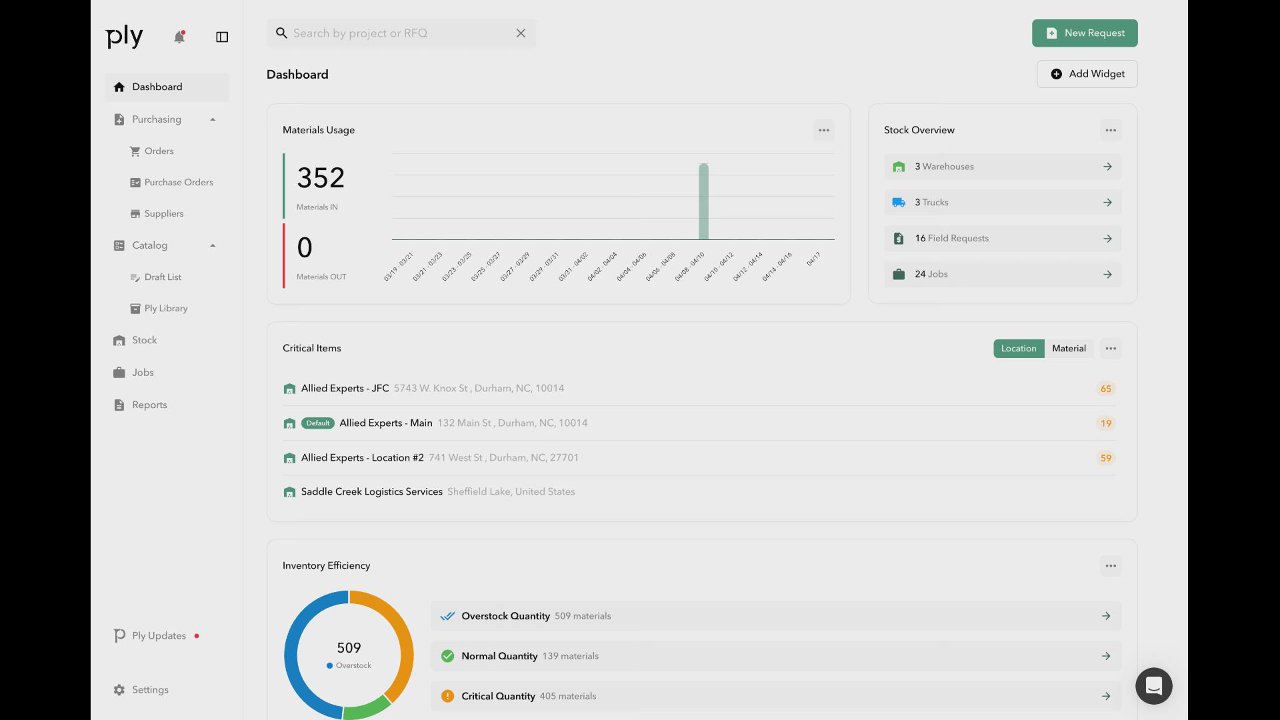Open the 3 Warehouses row
The height and width of the screenshot is (720, 1280).
coord(1002,167)
